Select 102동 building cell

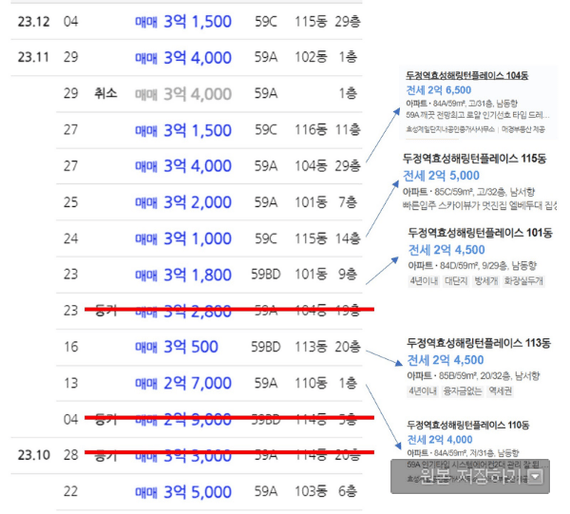pos(311,57)
